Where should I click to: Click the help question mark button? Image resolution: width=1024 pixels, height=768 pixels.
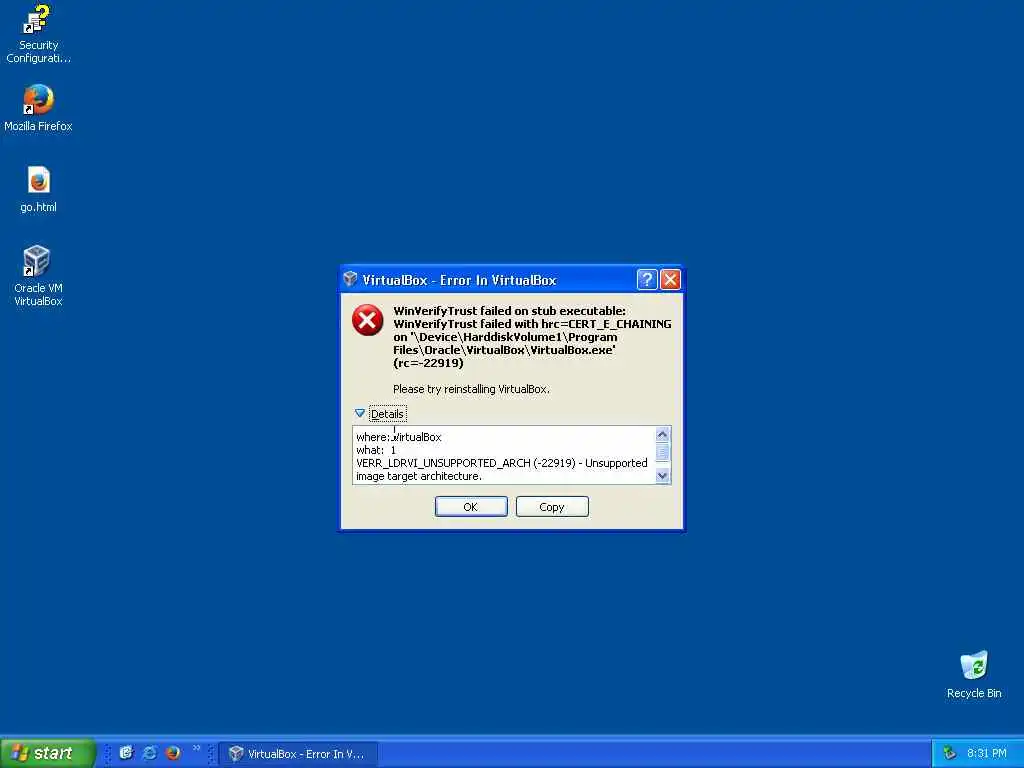pos(646,280)
